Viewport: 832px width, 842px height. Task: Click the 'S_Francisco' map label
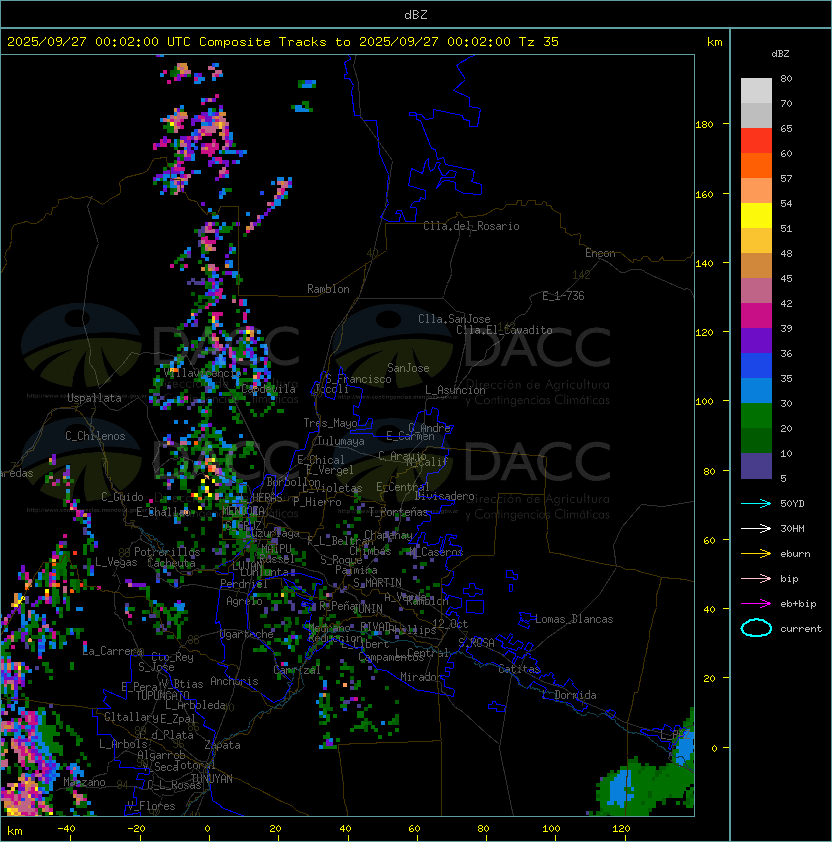coord(358,379)
